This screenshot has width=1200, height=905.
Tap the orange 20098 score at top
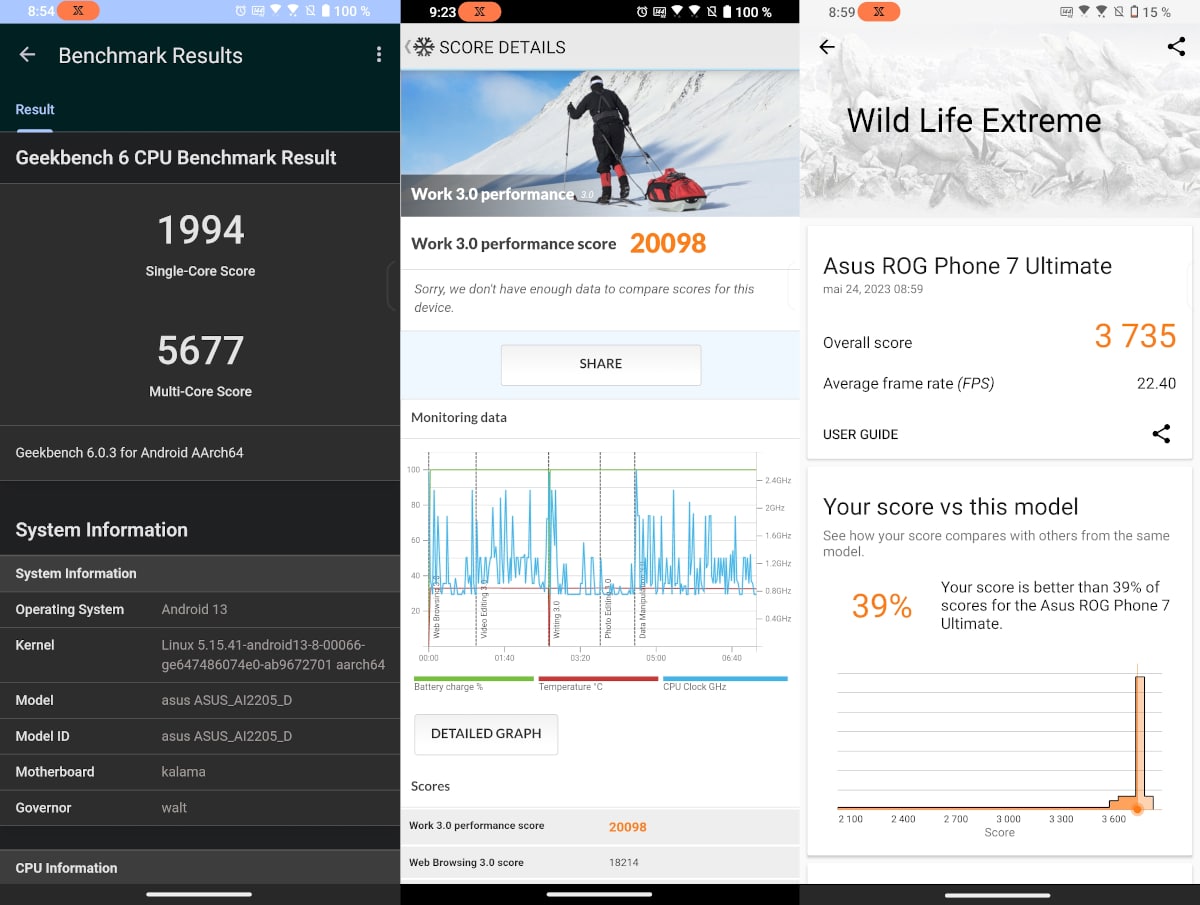click(x=668, y=243)
